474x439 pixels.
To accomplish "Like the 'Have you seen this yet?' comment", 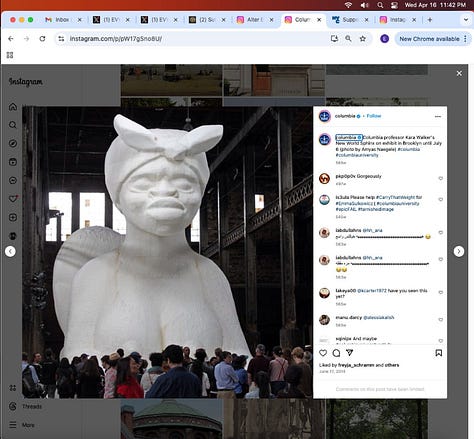I will click(x=440, y=292).
